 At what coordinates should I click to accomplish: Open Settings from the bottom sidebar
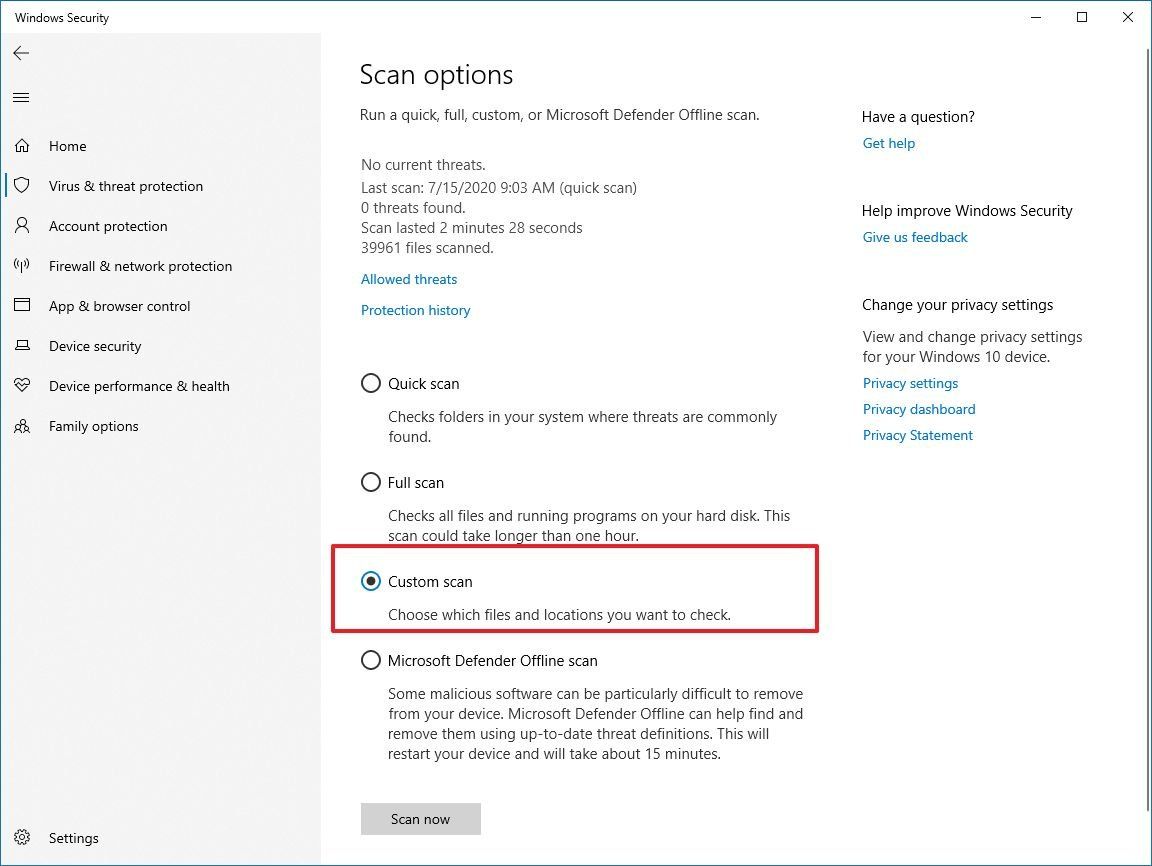[x=22, y=838]
